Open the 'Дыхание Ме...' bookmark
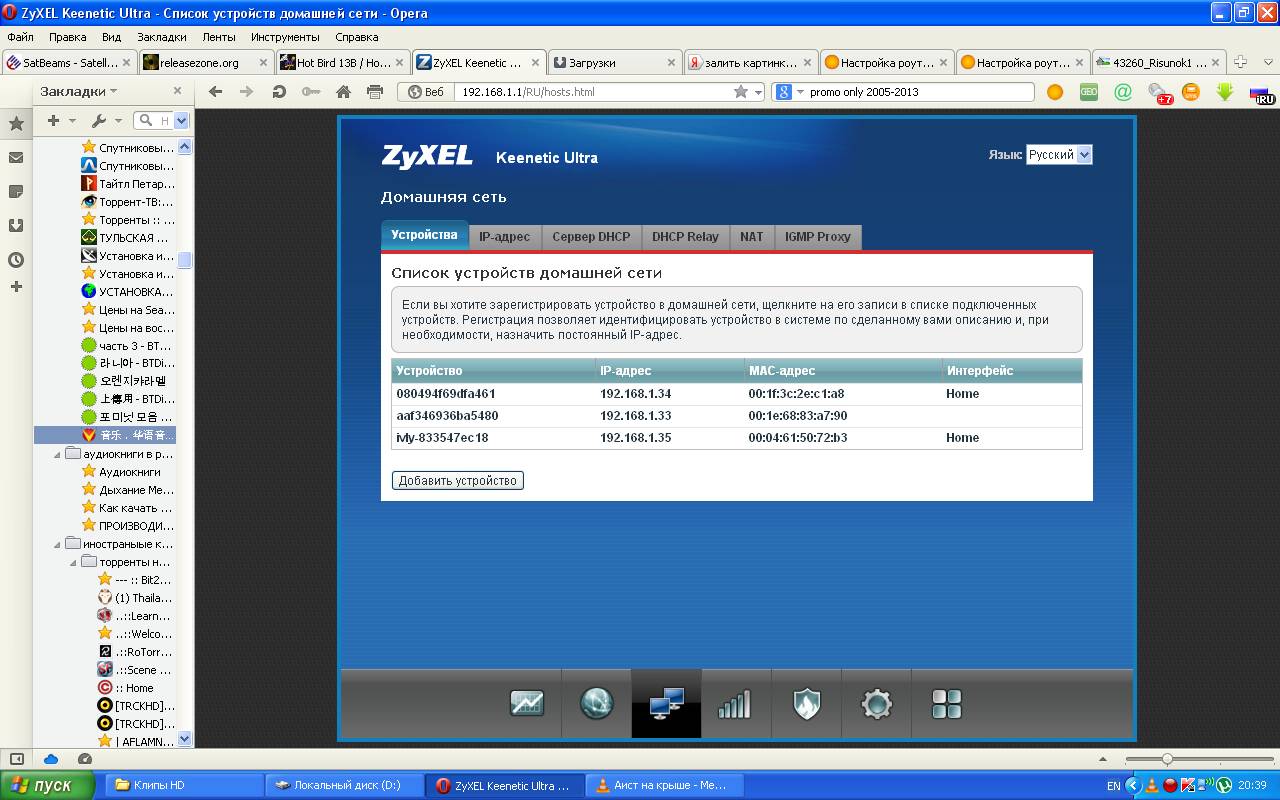Screen dimensions: 1280x800 pos(136,490)
